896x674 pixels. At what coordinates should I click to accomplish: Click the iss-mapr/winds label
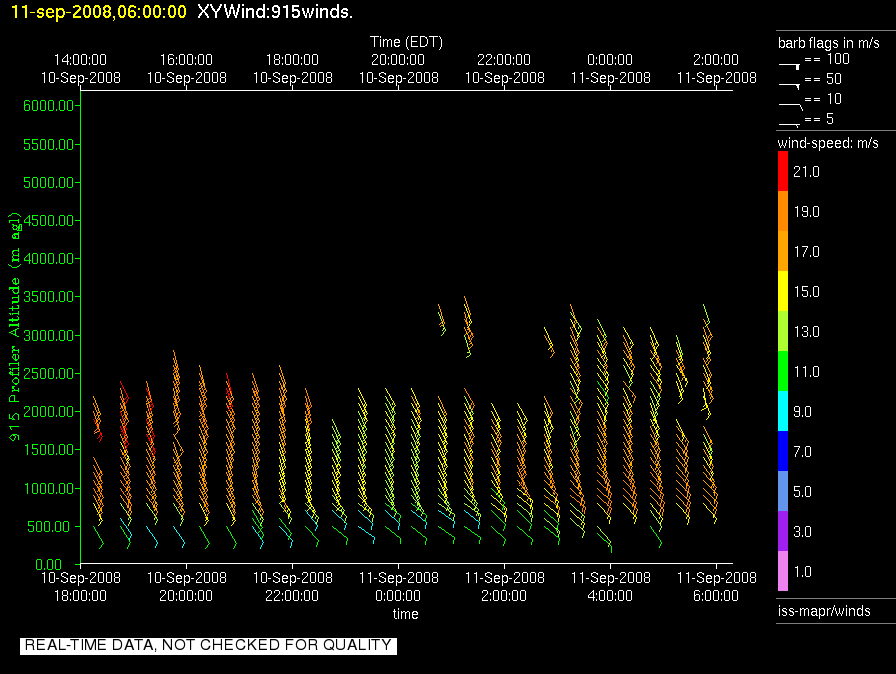(x=824, y=611)
